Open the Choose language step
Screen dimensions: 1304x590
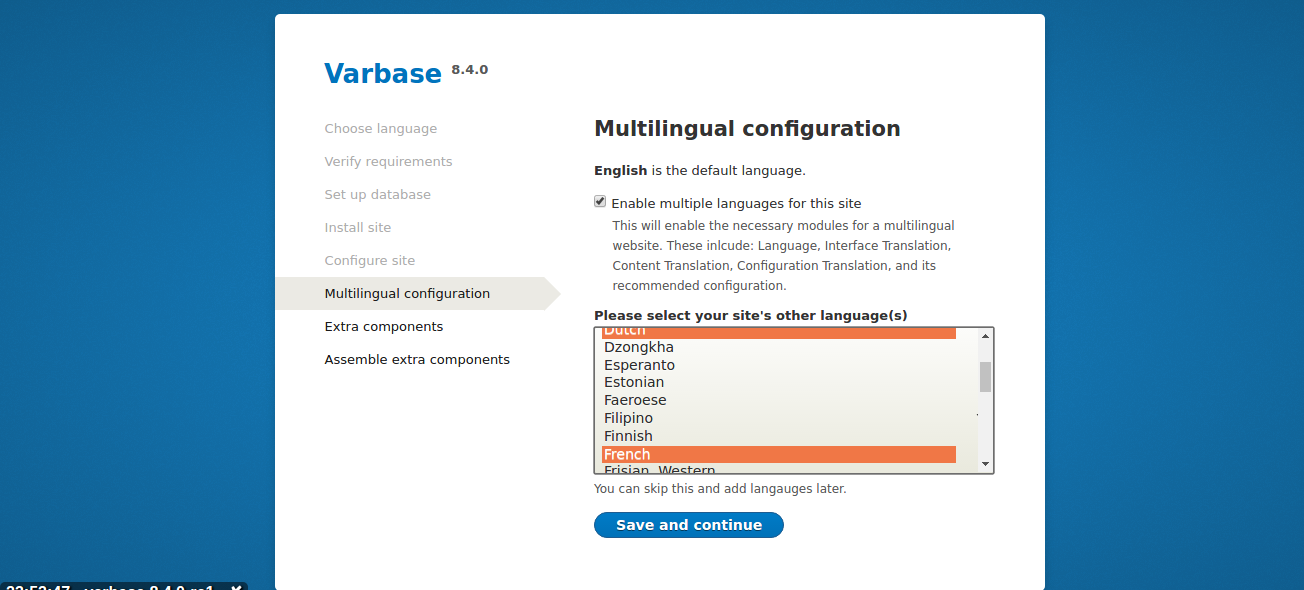tap(380, 128)
